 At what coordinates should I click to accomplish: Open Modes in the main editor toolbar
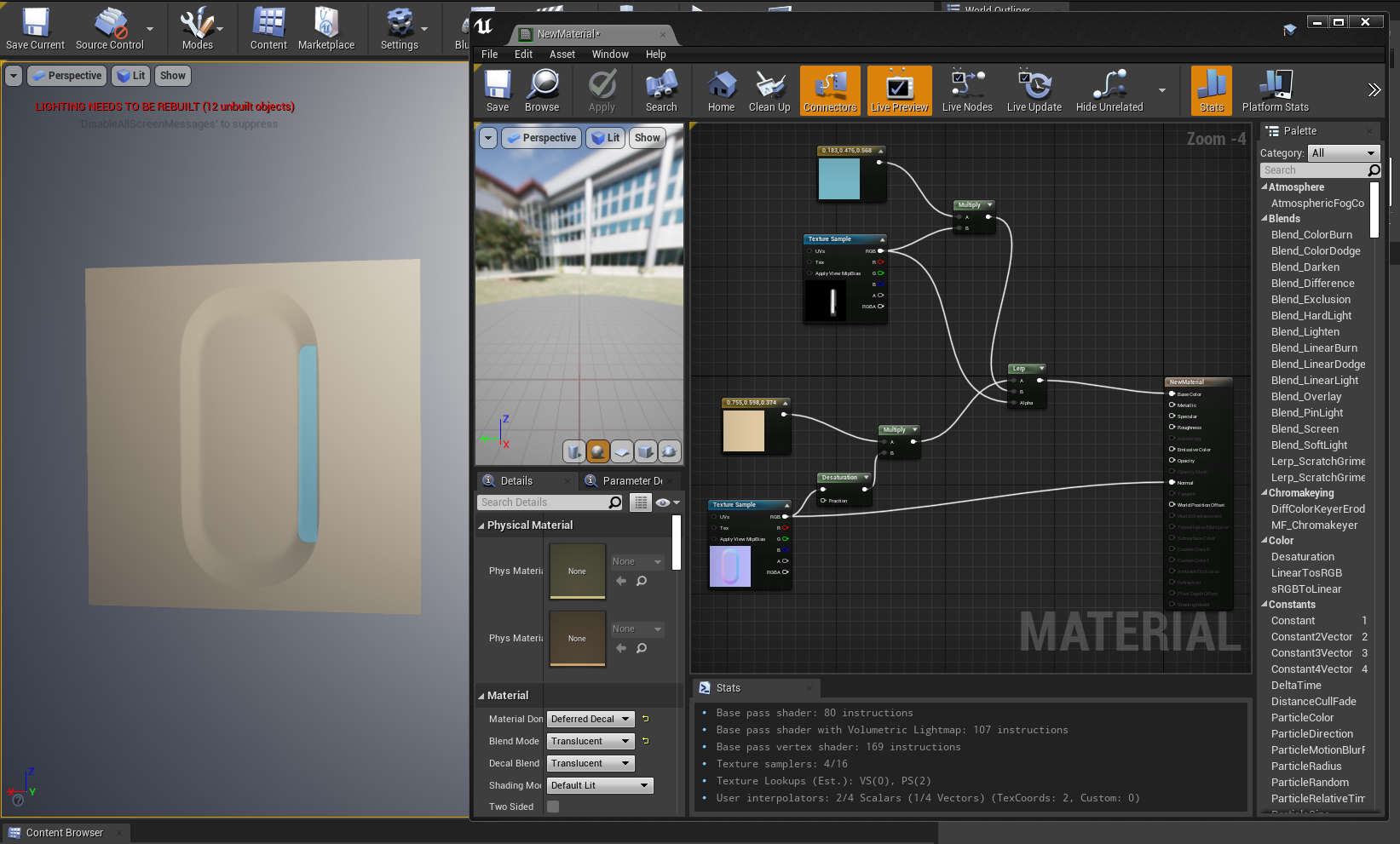[198, 28]
